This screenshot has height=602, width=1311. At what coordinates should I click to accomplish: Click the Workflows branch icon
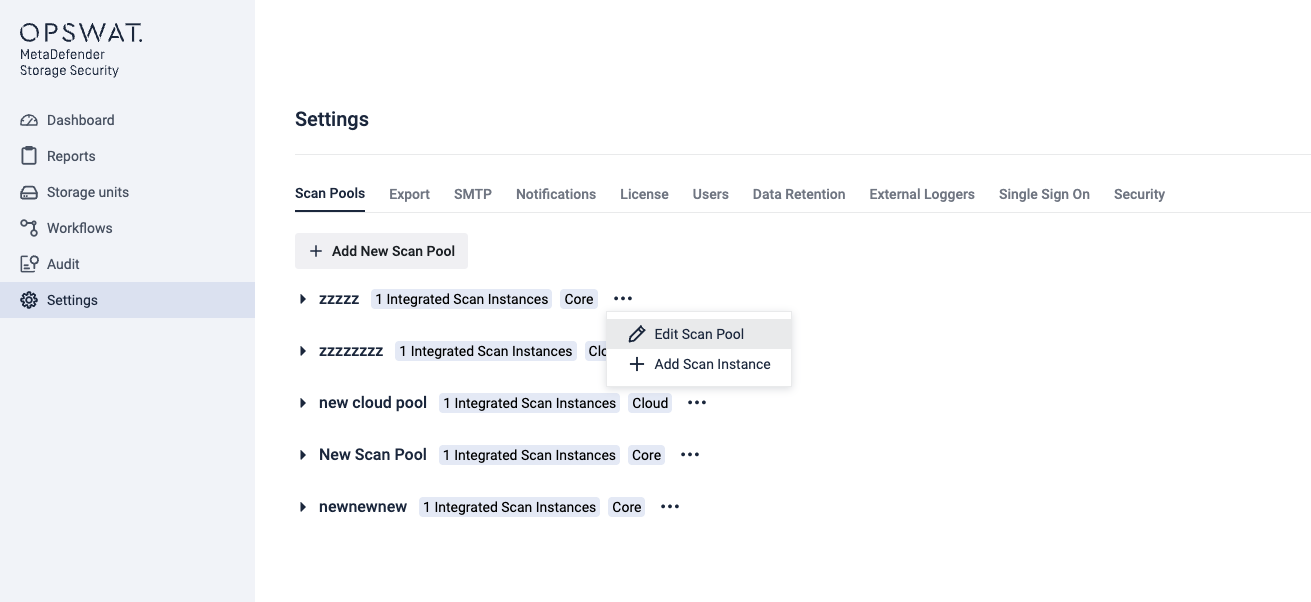point(29,228)
